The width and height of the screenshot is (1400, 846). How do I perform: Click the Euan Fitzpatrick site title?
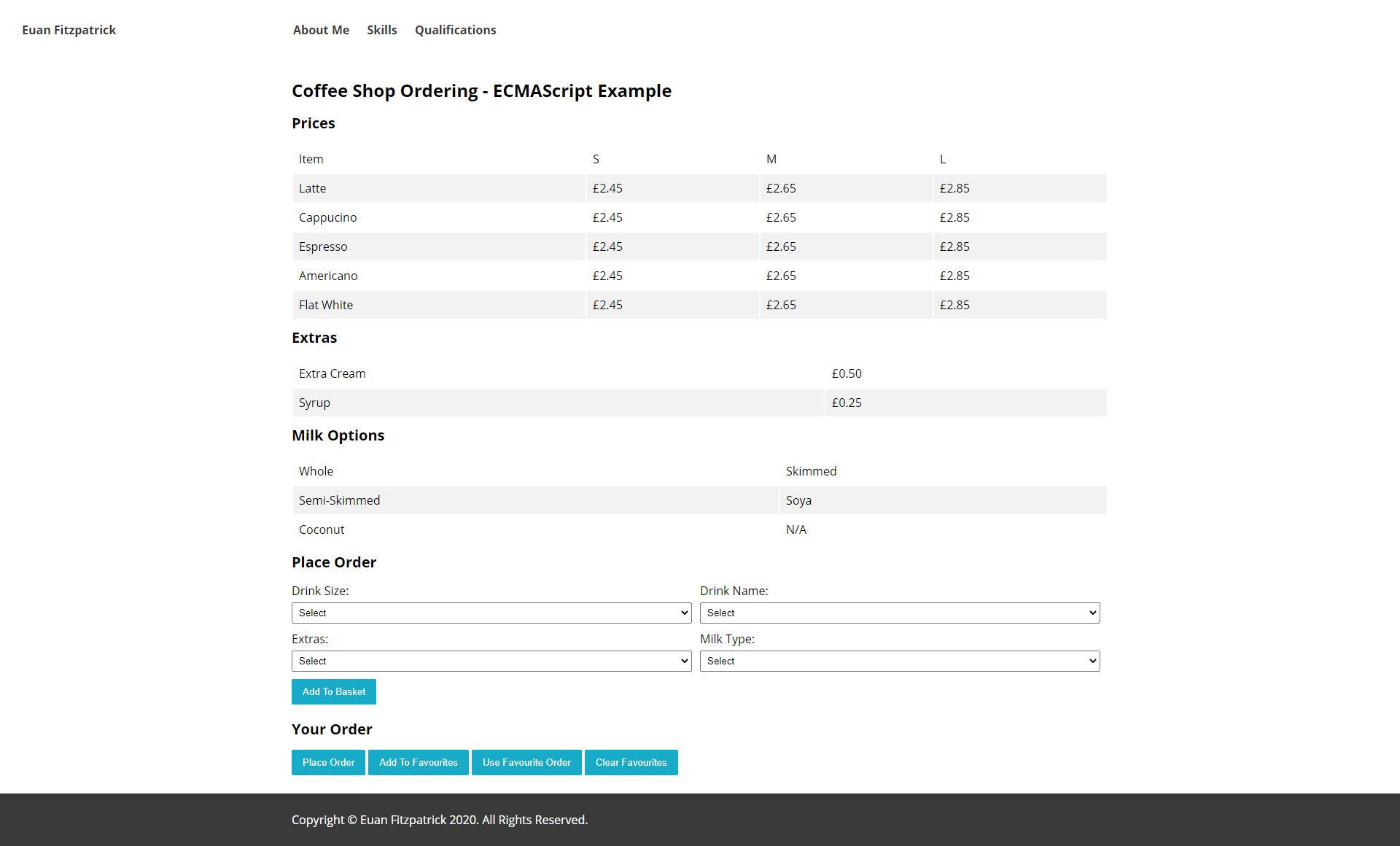click(69, 30)
